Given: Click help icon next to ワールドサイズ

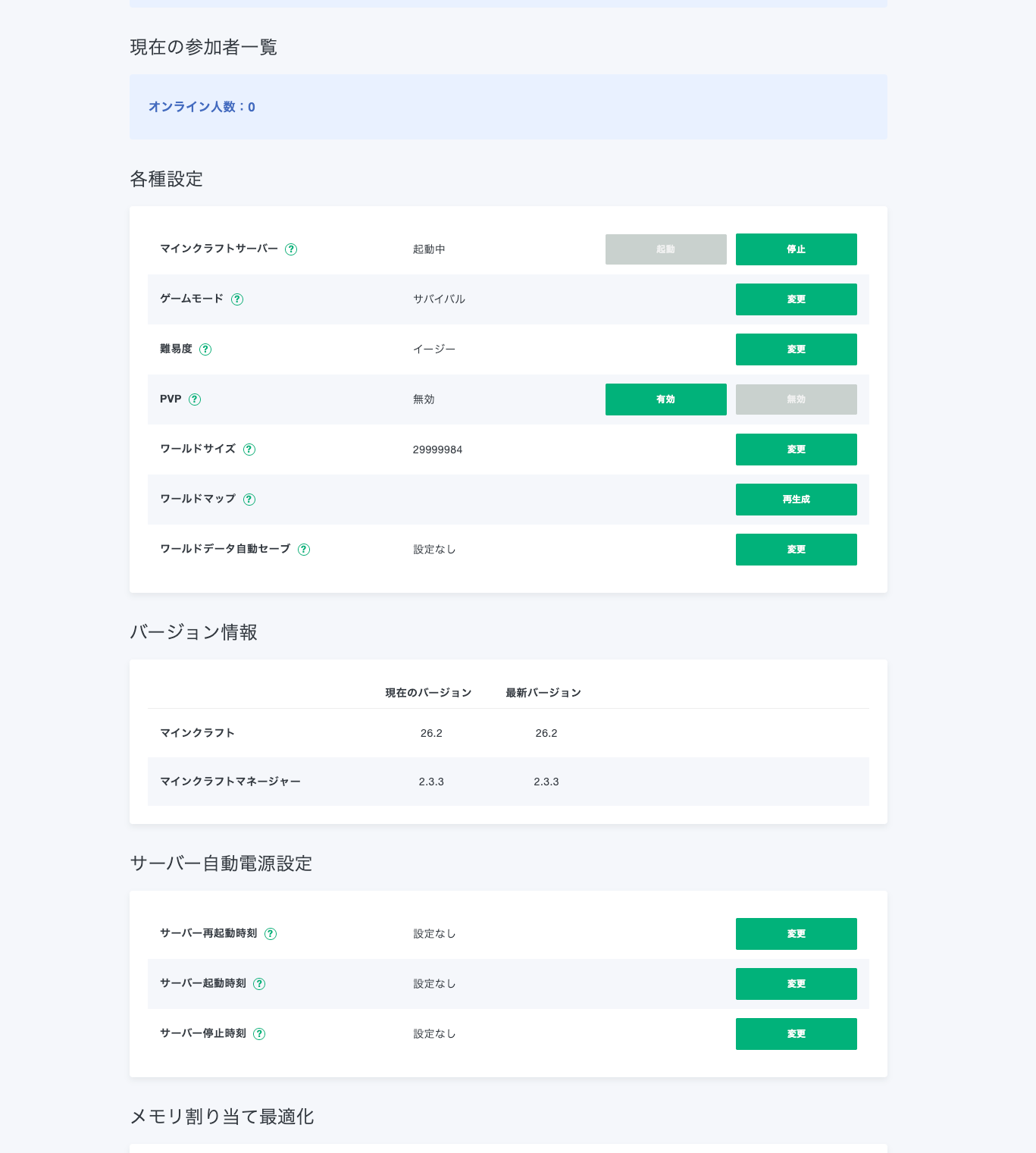Looking at the screenshot, I should point(249,450).
